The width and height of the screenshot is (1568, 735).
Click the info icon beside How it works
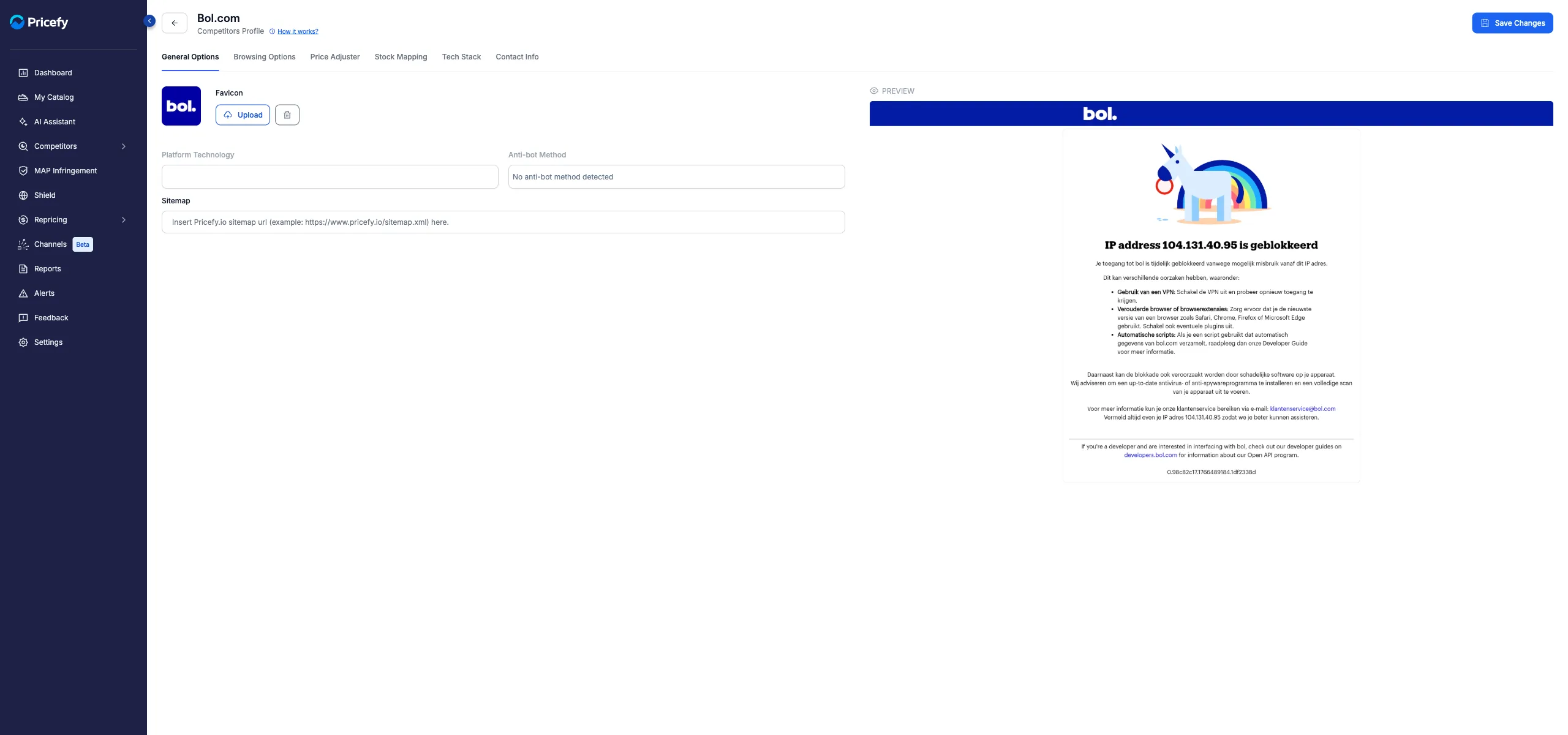(x=273, y=31)
